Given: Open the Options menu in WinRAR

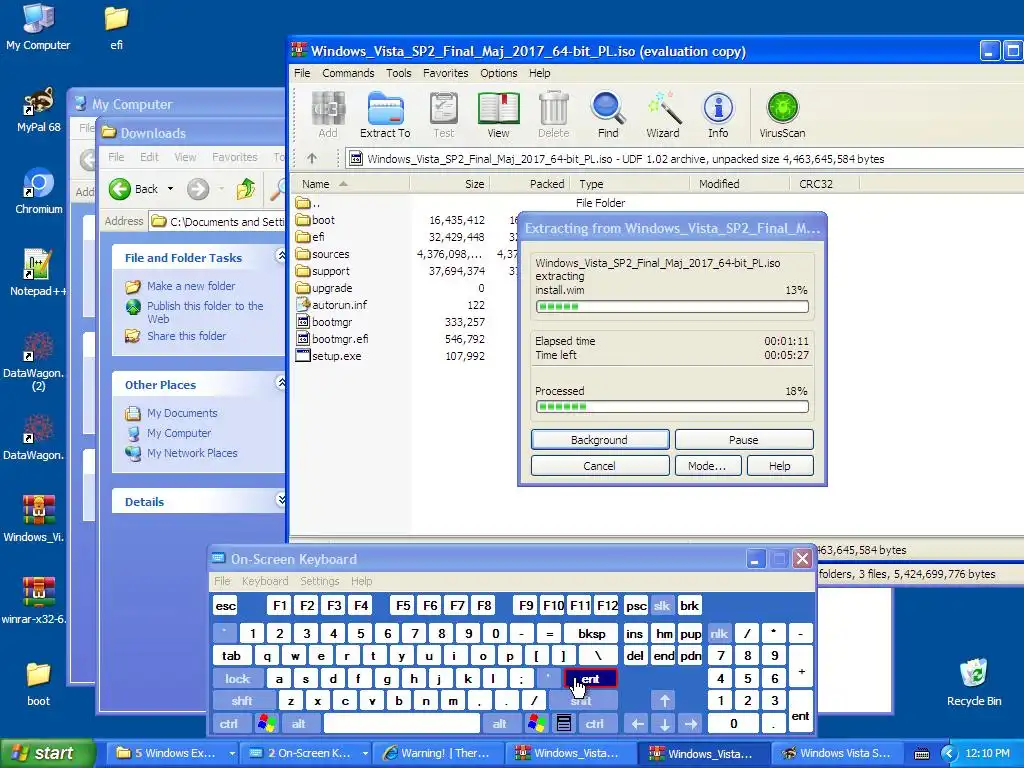Looking at the screenshot, I should click(x=498, y=73).
